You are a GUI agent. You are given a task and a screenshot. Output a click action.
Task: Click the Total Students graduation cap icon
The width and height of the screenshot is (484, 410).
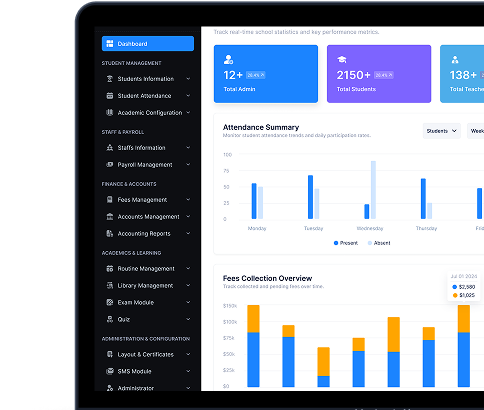(x=342, y=60)
